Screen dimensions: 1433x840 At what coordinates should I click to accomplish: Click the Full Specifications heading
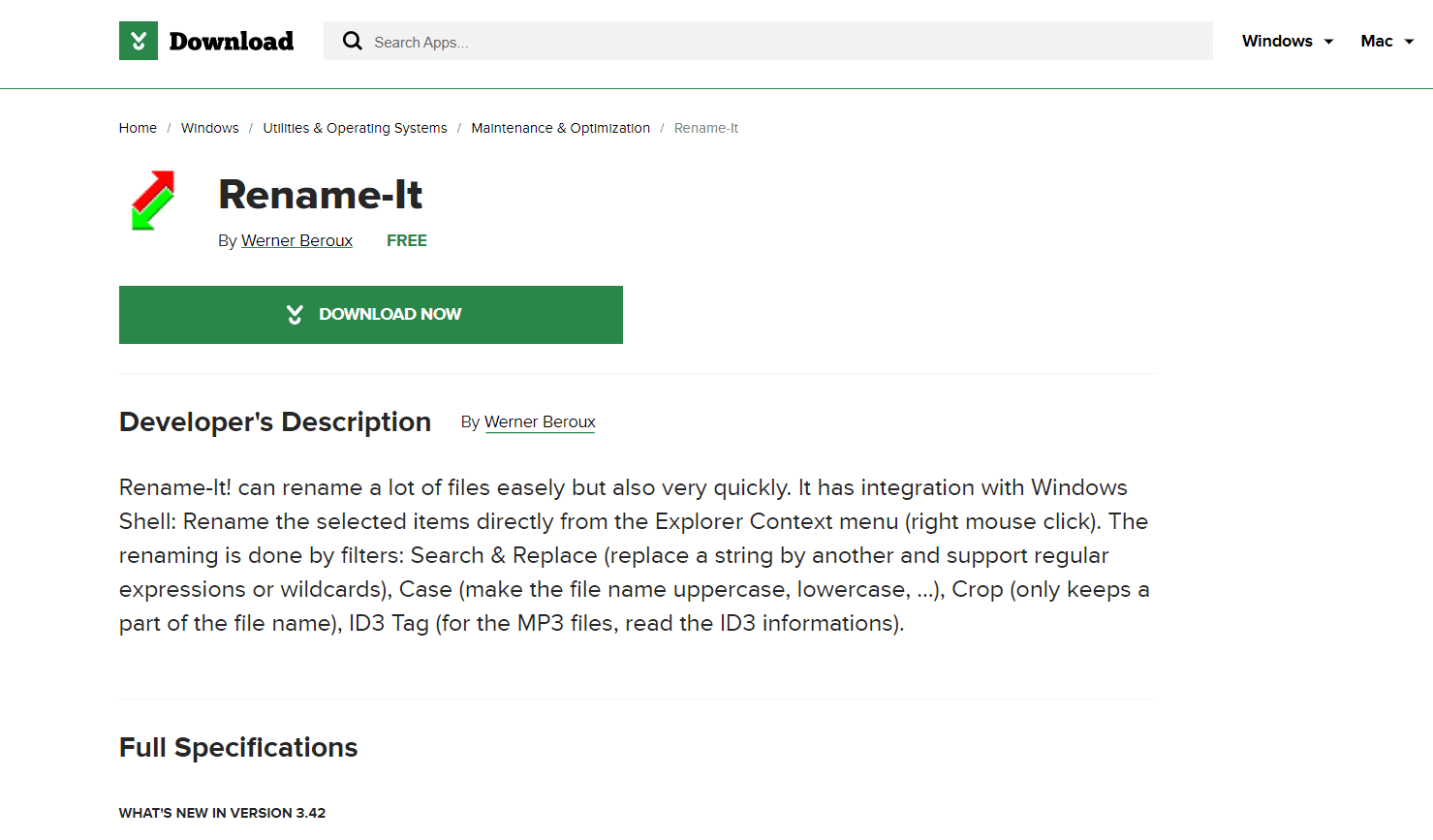tap(238, 748)
